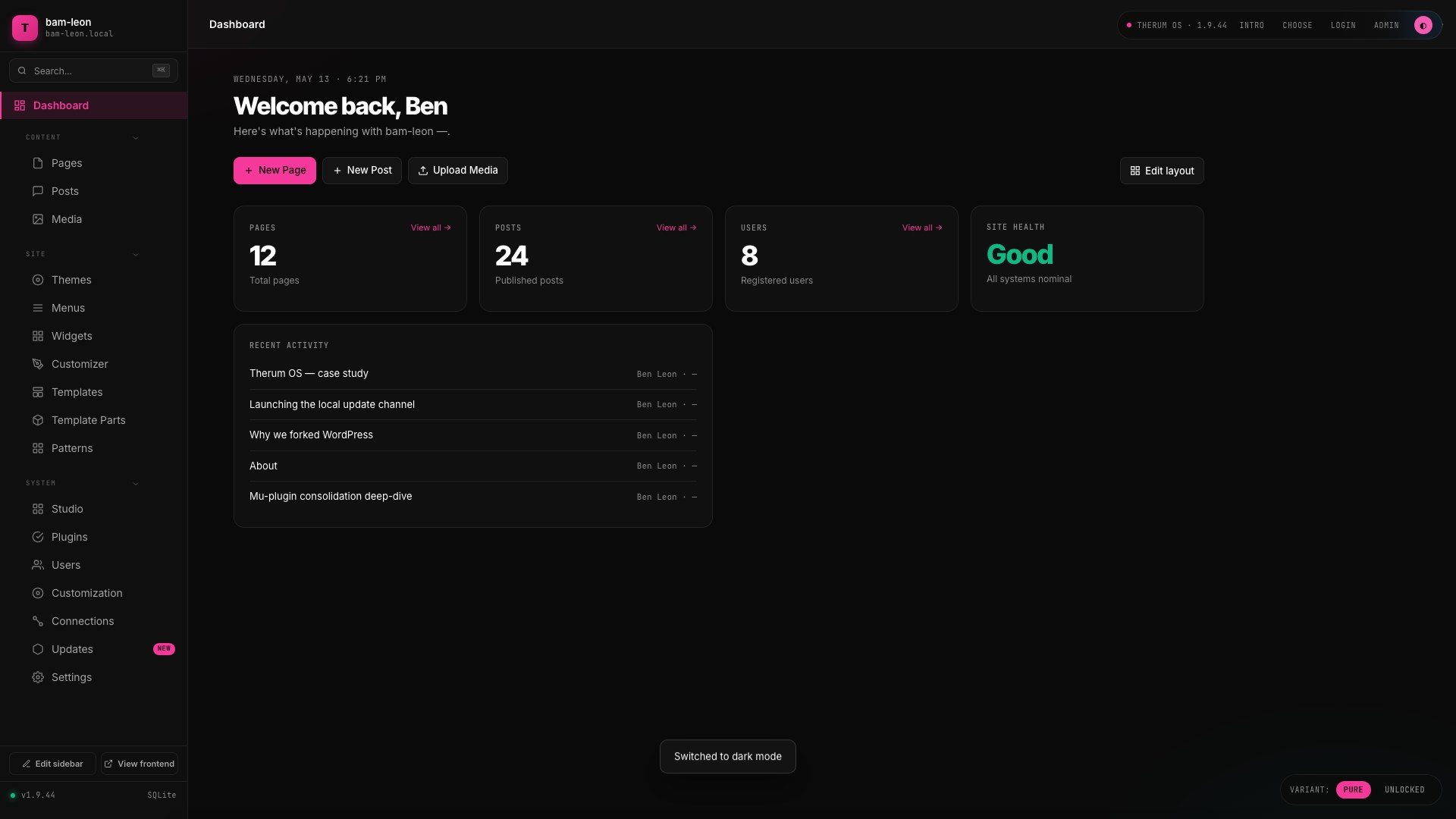Collapse the SITE sidebar section
1456x819 pixels.
tap(136, 254)
